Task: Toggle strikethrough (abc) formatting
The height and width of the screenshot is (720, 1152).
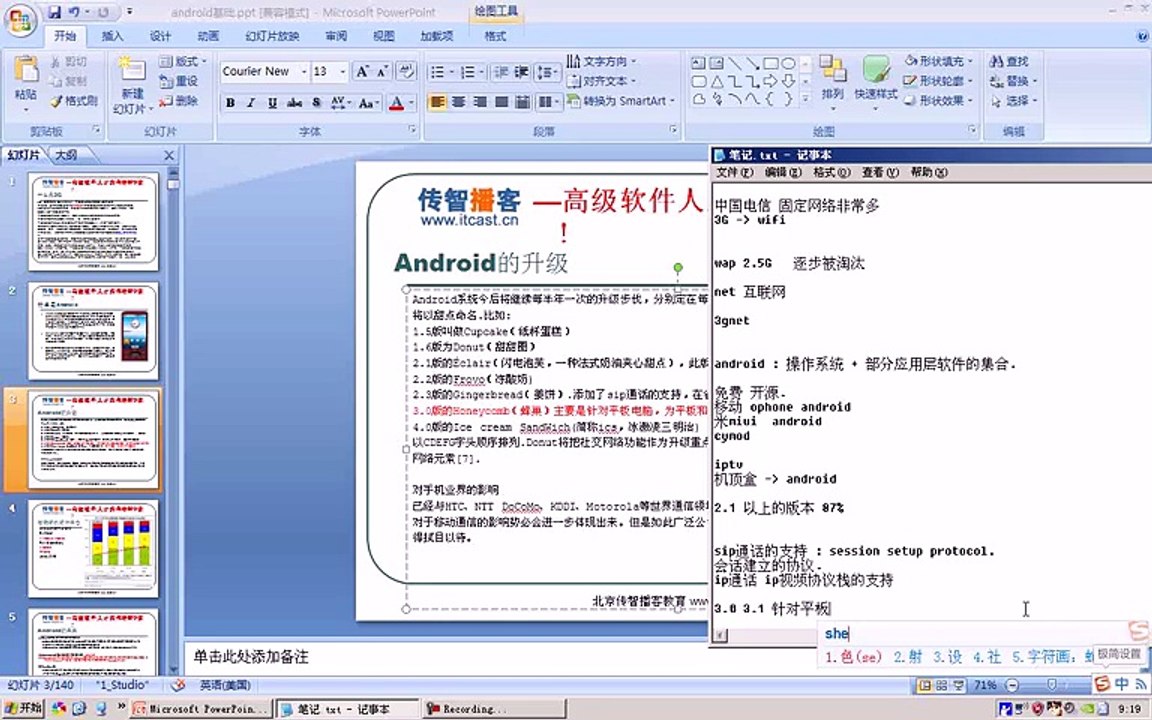Action: pos(295,103)
